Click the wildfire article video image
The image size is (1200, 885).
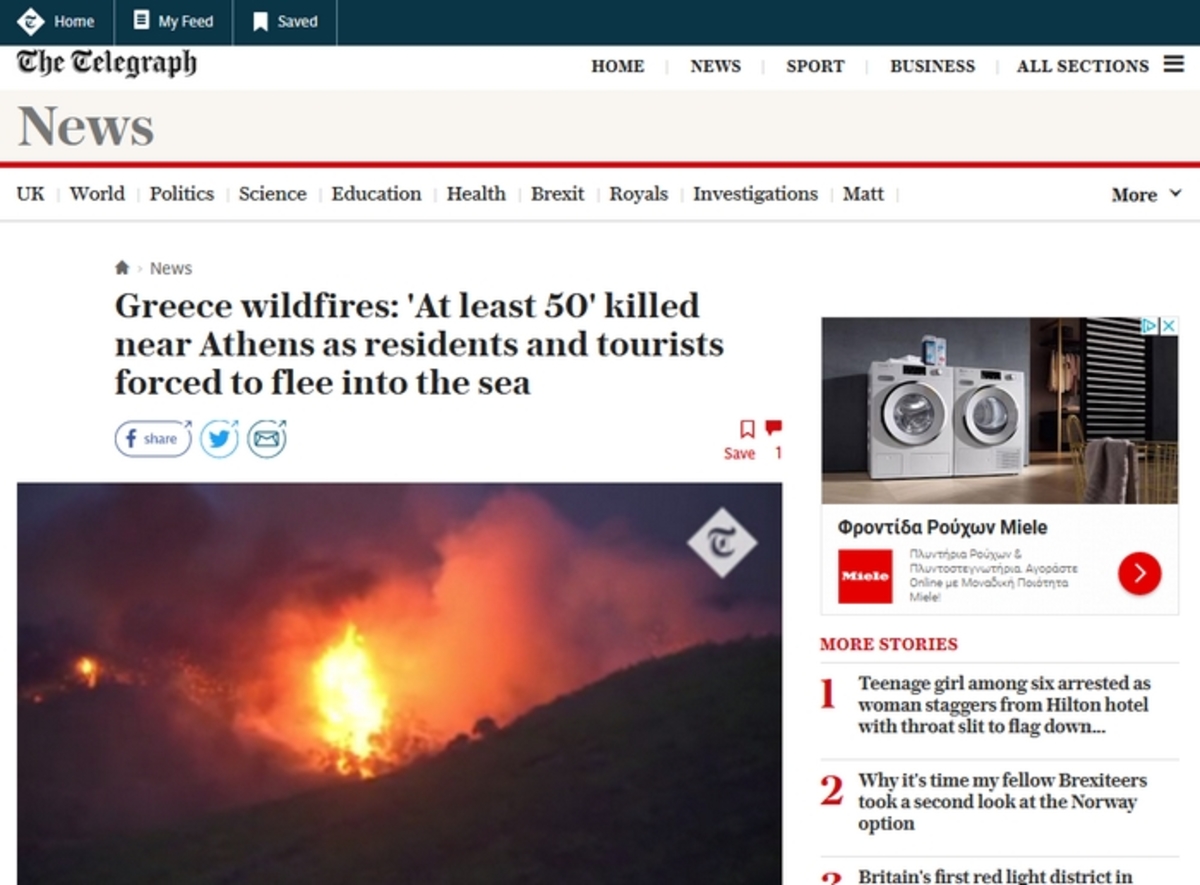coord(399,684)
